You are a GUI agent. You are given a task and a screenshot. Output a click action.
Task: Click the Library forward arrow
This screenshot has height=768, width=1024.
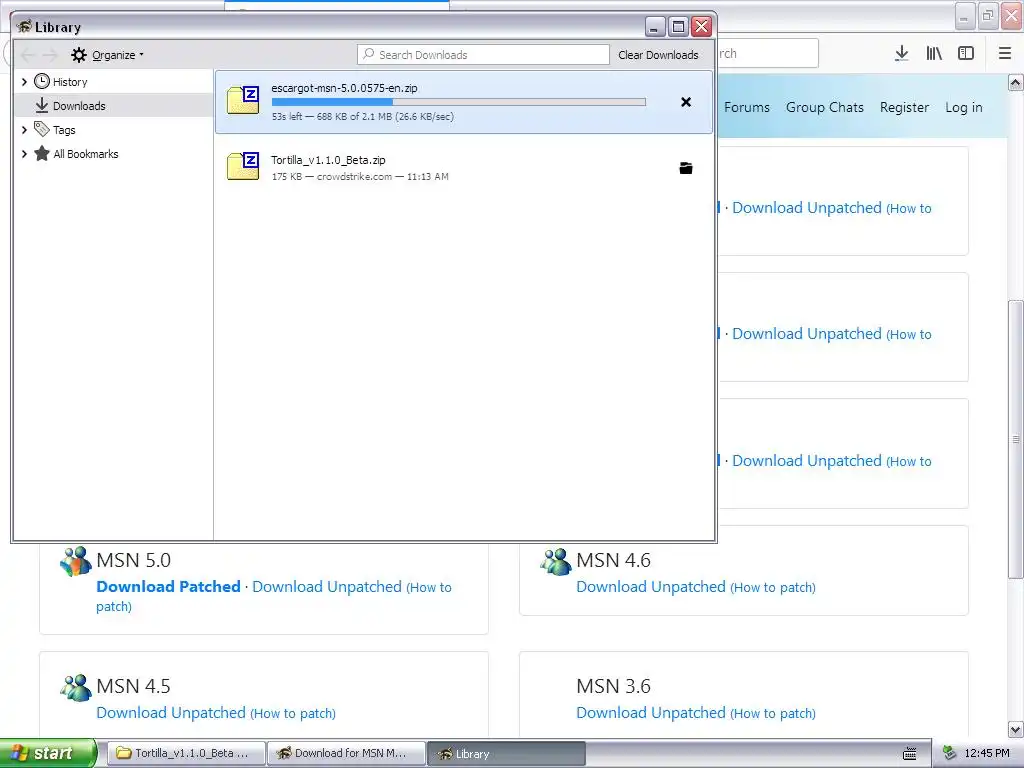(50, 55)
